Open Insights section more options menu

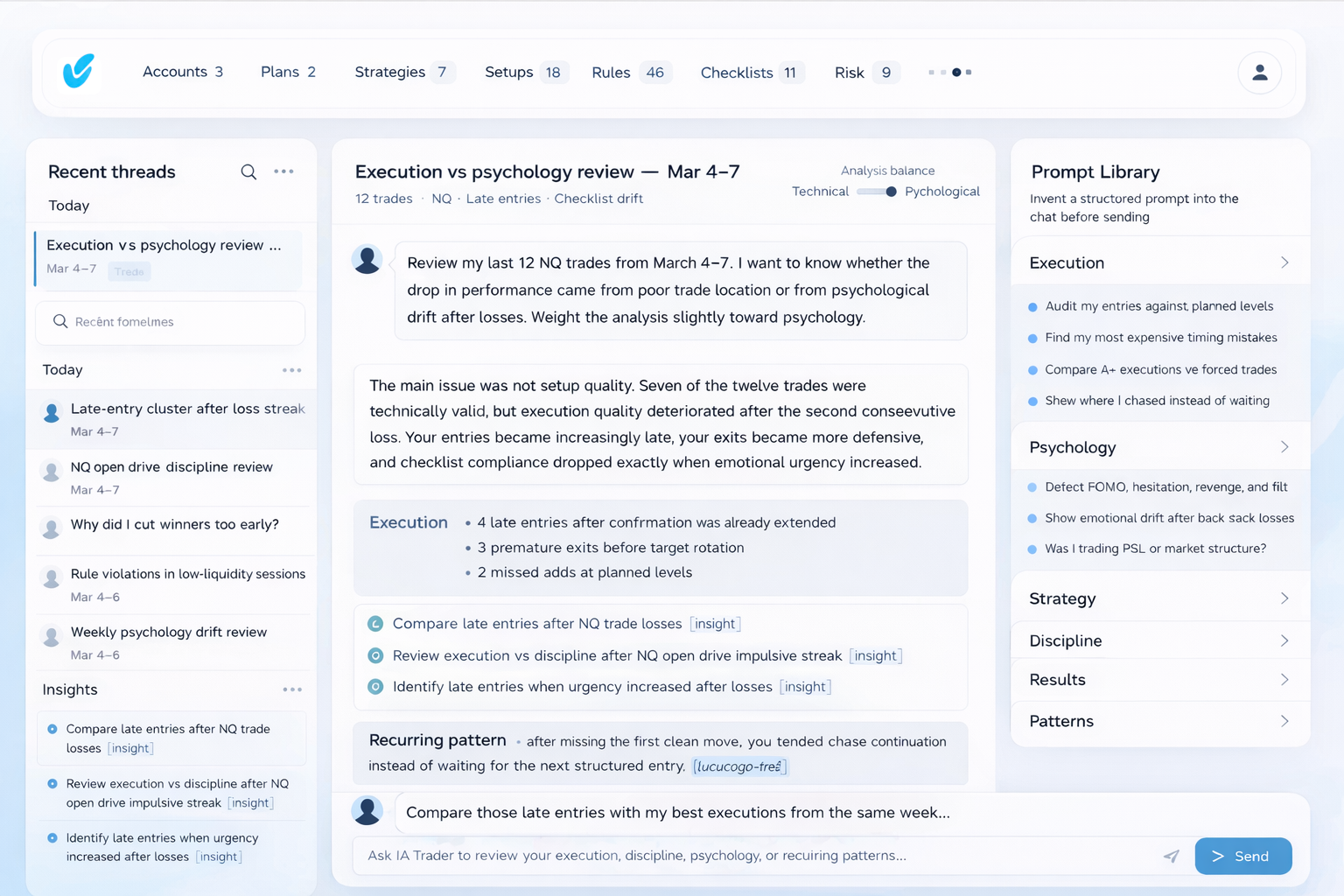coord(292,689)
